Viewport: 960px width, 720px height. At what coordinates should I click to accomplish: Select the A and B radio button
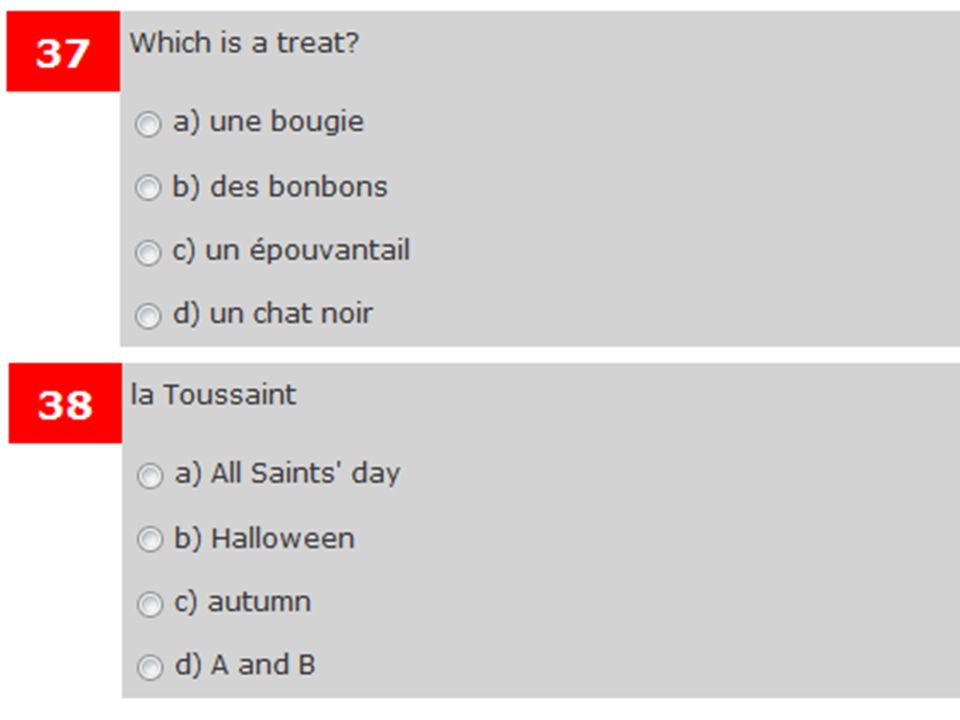click(150, 667)
